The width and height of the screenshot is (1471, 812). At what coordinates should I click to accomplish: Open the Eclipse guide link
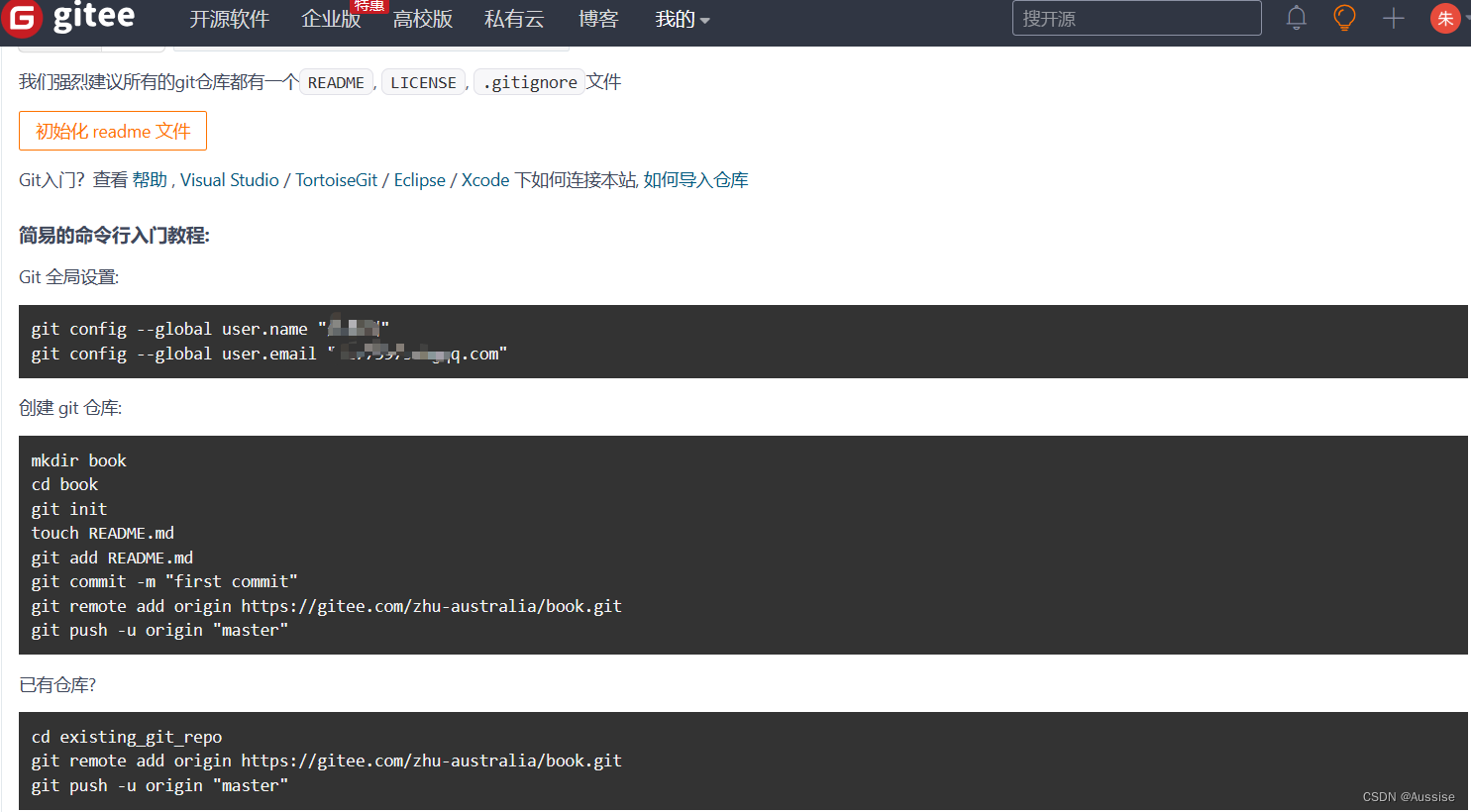pos(420,180)
